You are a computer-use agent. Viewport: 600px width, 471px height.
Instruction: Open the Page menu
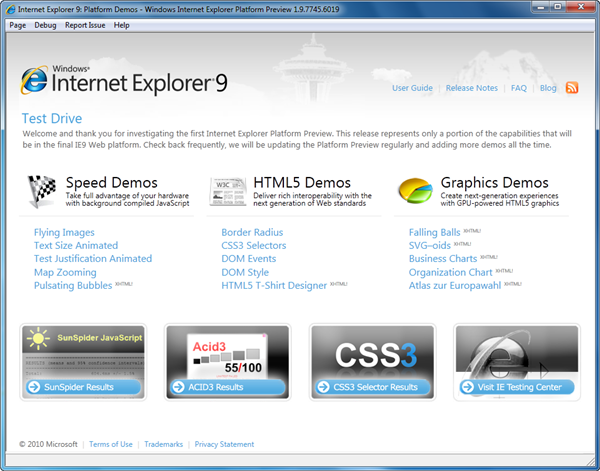pos(17,25)
